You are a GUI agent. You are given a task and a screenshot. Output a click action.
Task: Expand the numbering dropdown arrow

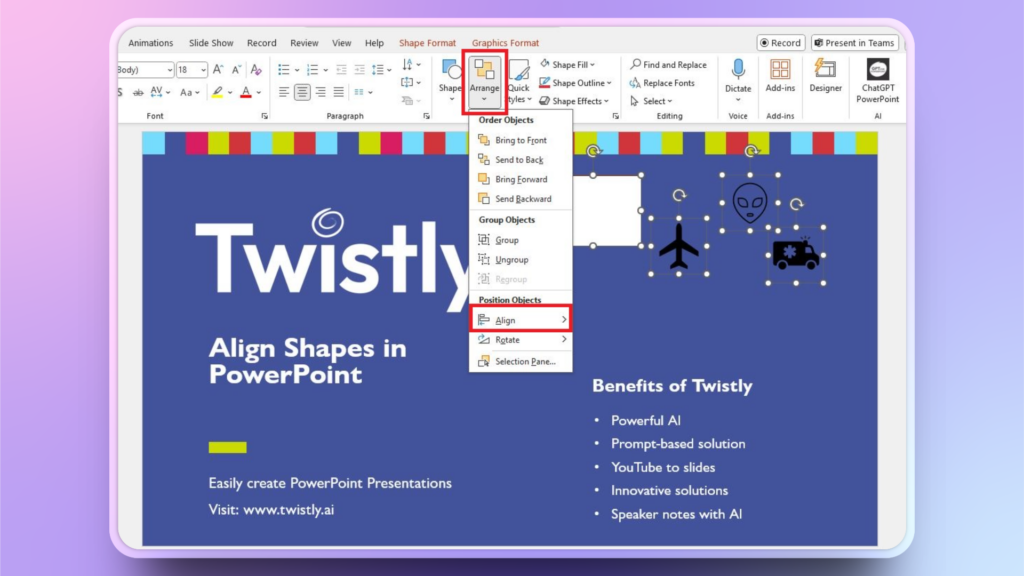coord(325,70)
